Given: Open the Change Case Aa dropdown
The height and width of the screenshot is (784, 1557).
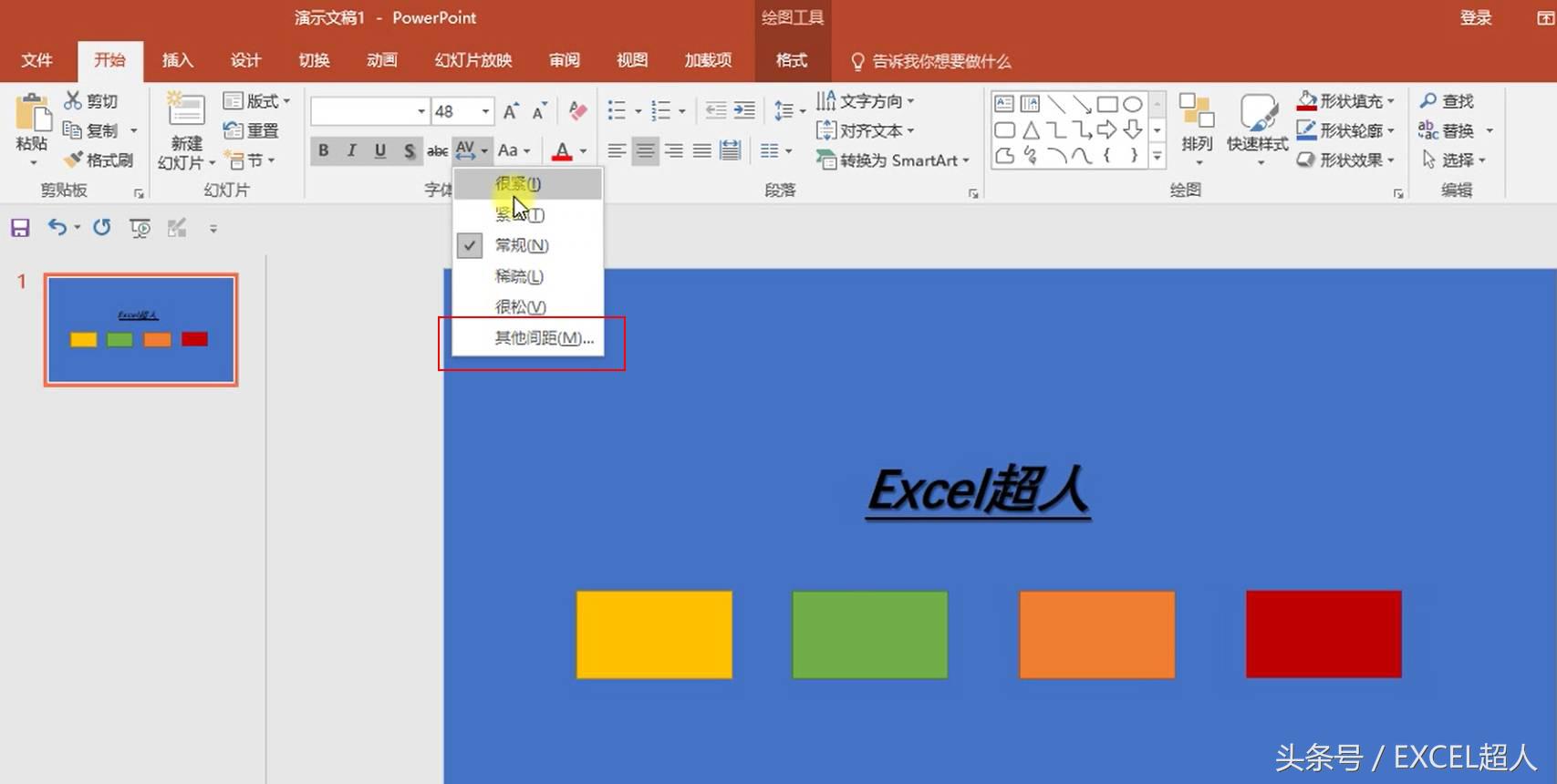Looking at the screenshot, I should coord(514,150).
